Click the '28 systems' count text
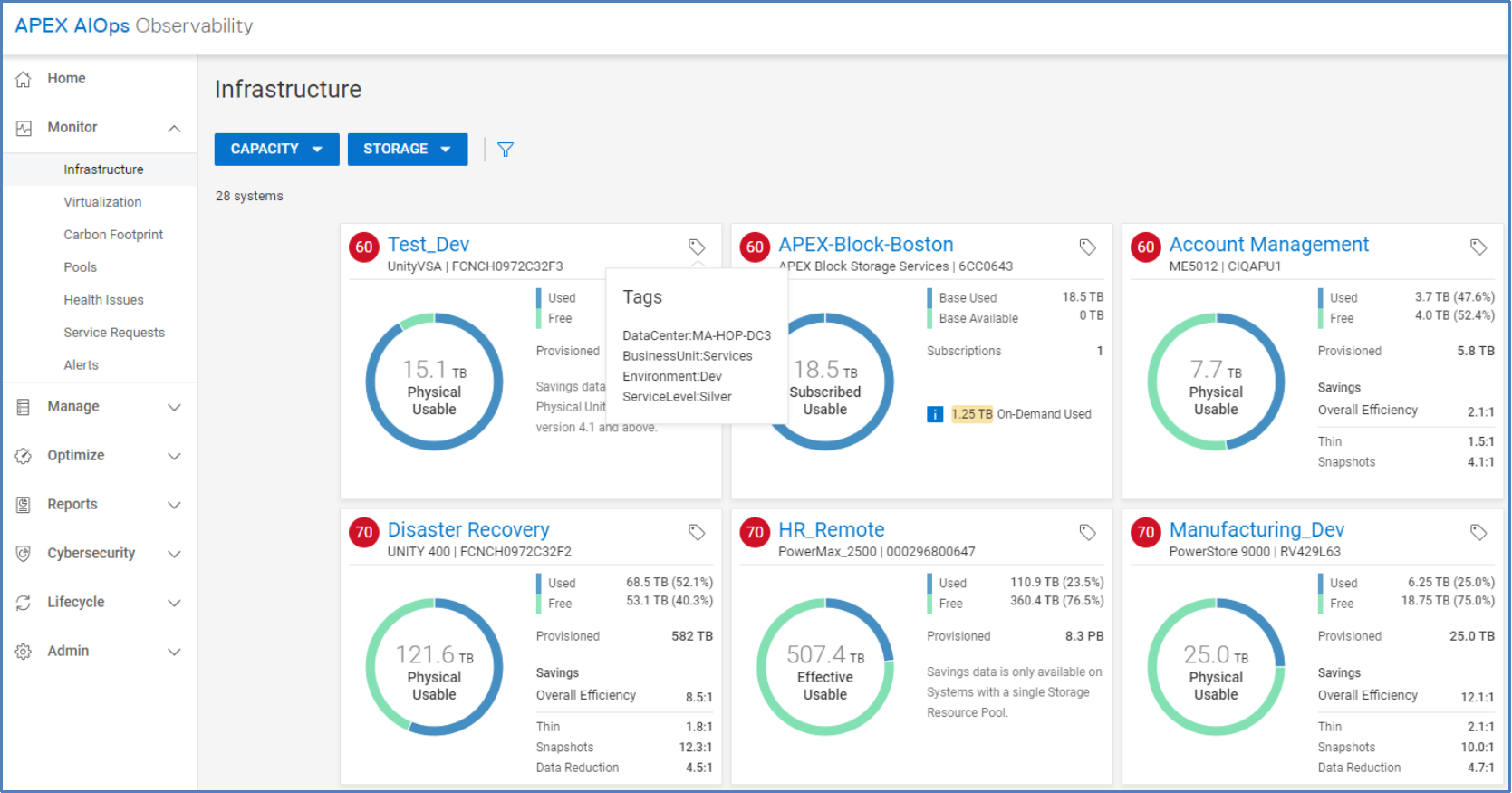This screenshot has height=793, width=1512. [x=249, y=196]
